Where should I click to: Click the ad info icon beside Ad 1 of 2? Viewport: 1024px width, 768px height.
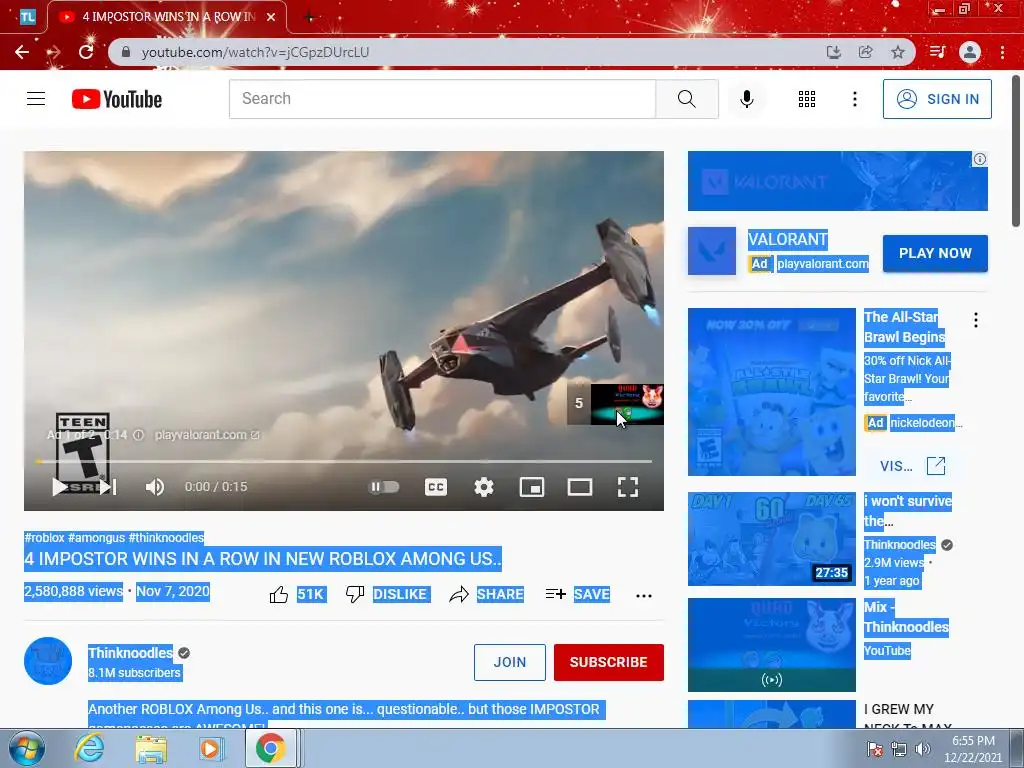pyautogui.click(x=138, y=435)
